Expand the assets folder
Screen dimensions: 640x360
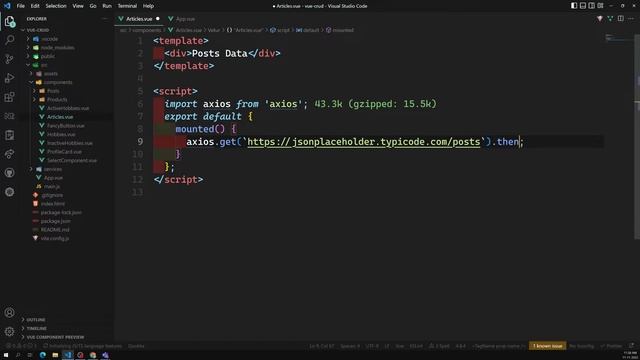51,73
